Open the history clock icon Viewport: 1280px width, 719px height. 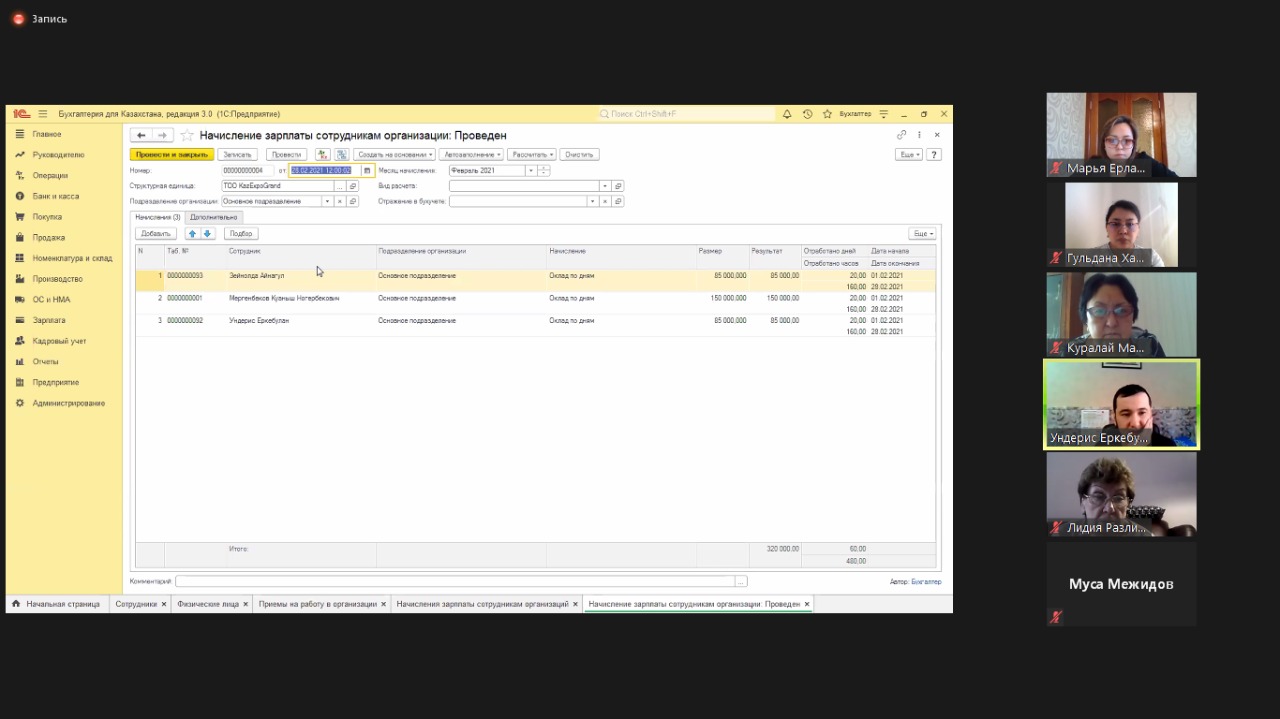point(807,114)
